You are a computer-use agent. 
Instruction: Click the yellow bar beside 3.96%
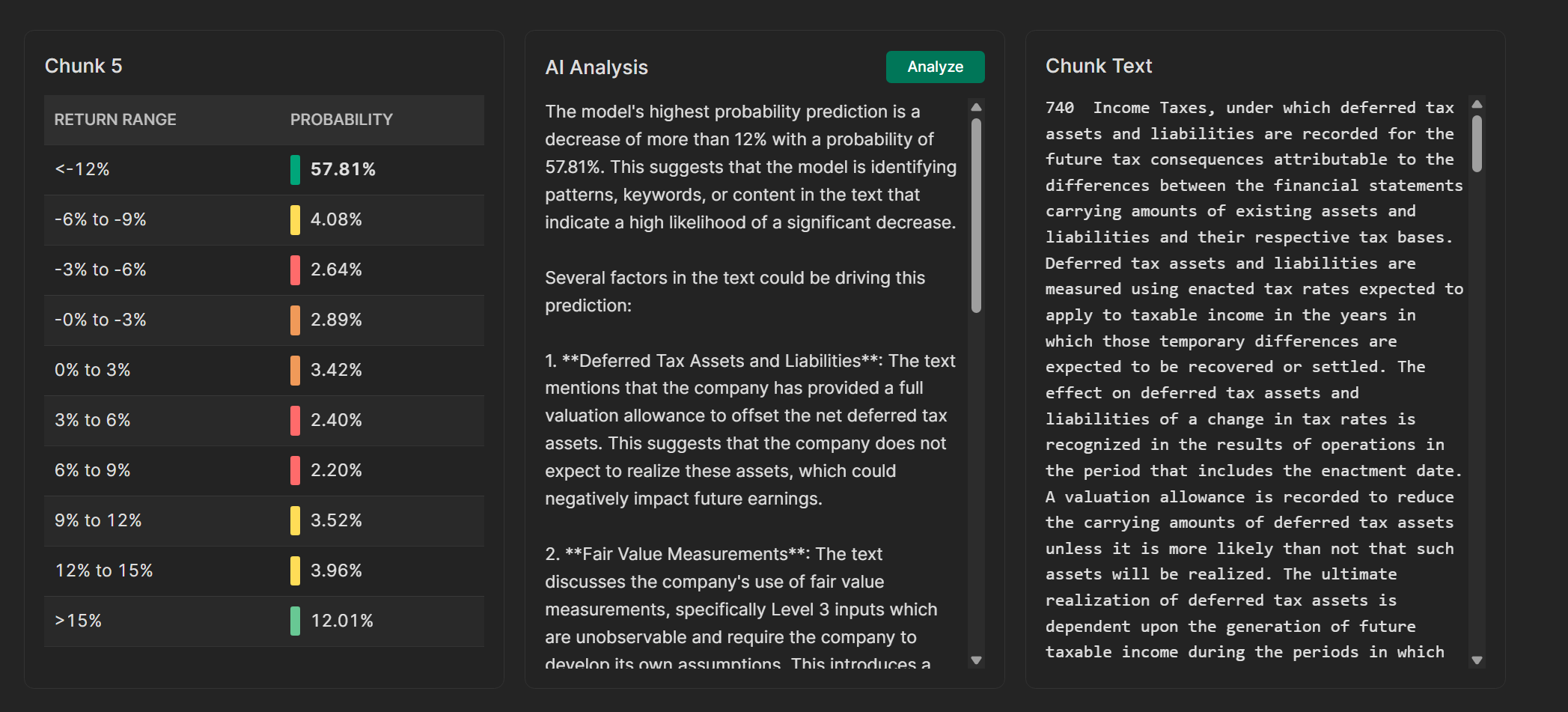coord(296,570)
